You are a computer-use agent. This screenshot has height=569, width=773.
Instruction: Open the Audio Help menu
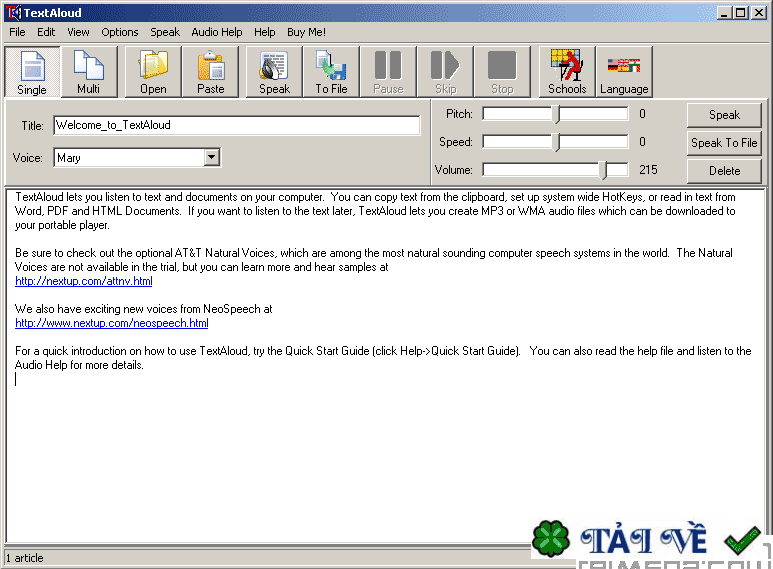click(x=217, y=32)
